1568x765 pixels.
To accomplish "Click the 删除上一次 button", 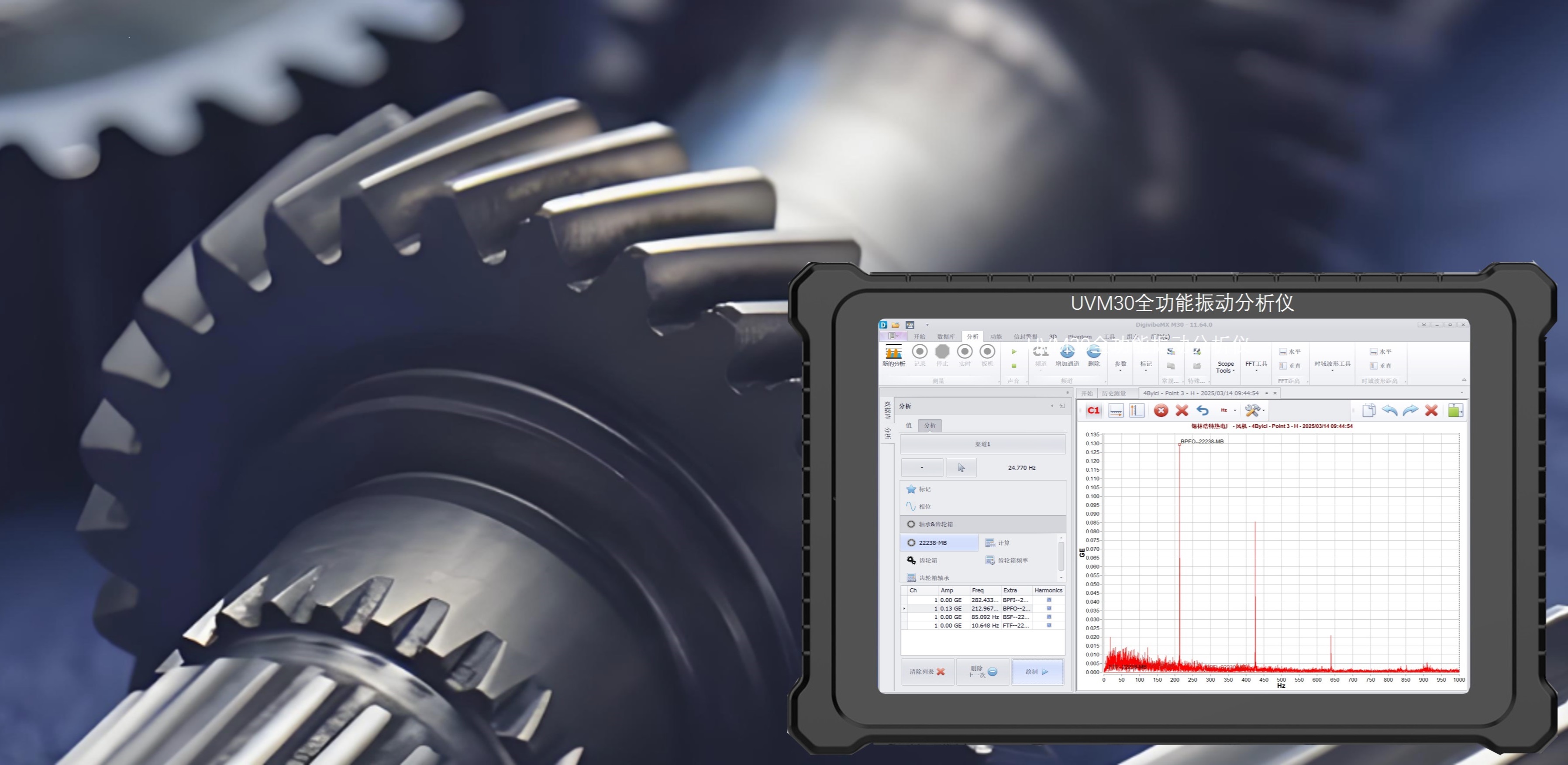I will [982, 672].
